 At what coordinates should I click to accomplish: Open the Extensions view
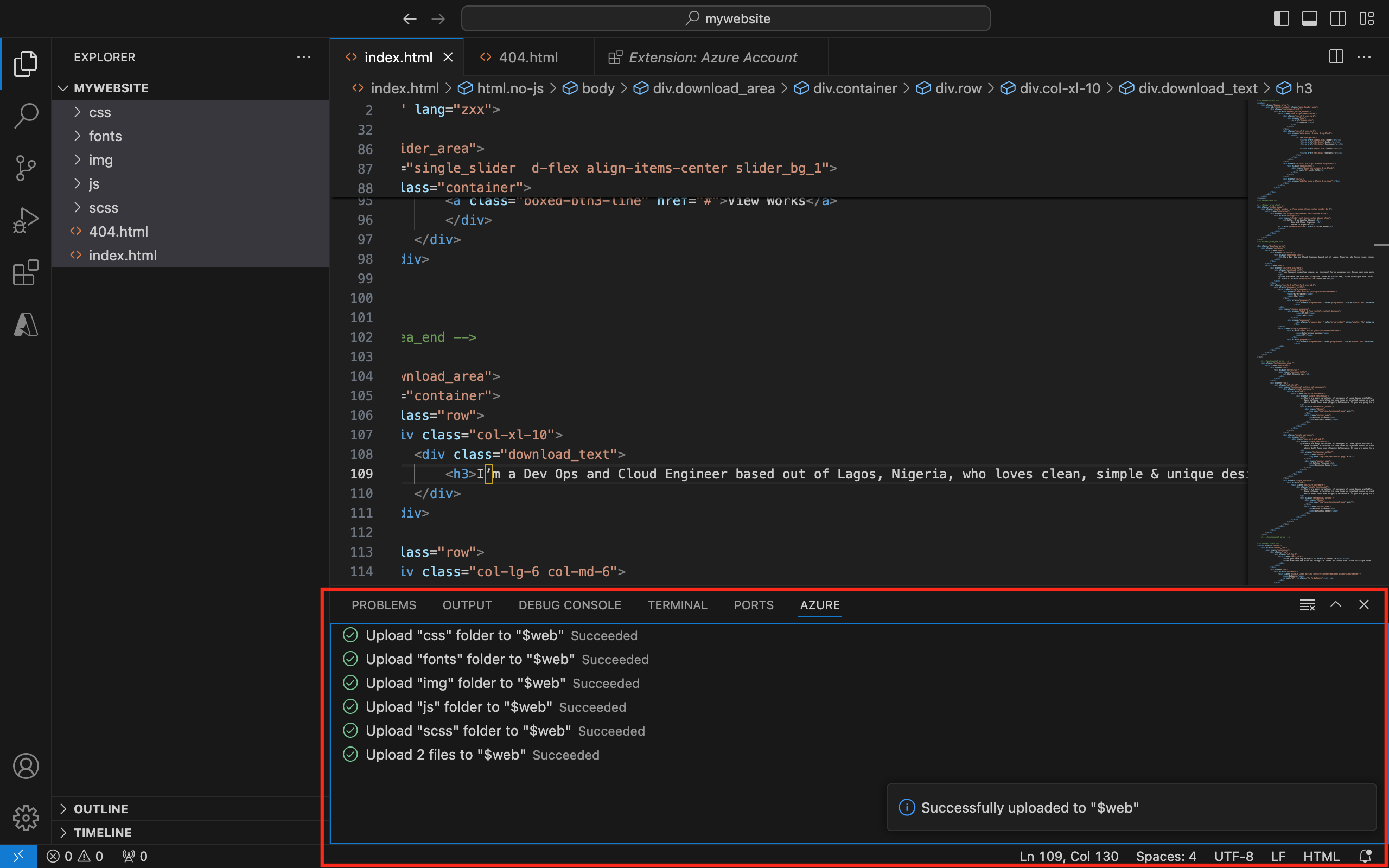[26, 272]
